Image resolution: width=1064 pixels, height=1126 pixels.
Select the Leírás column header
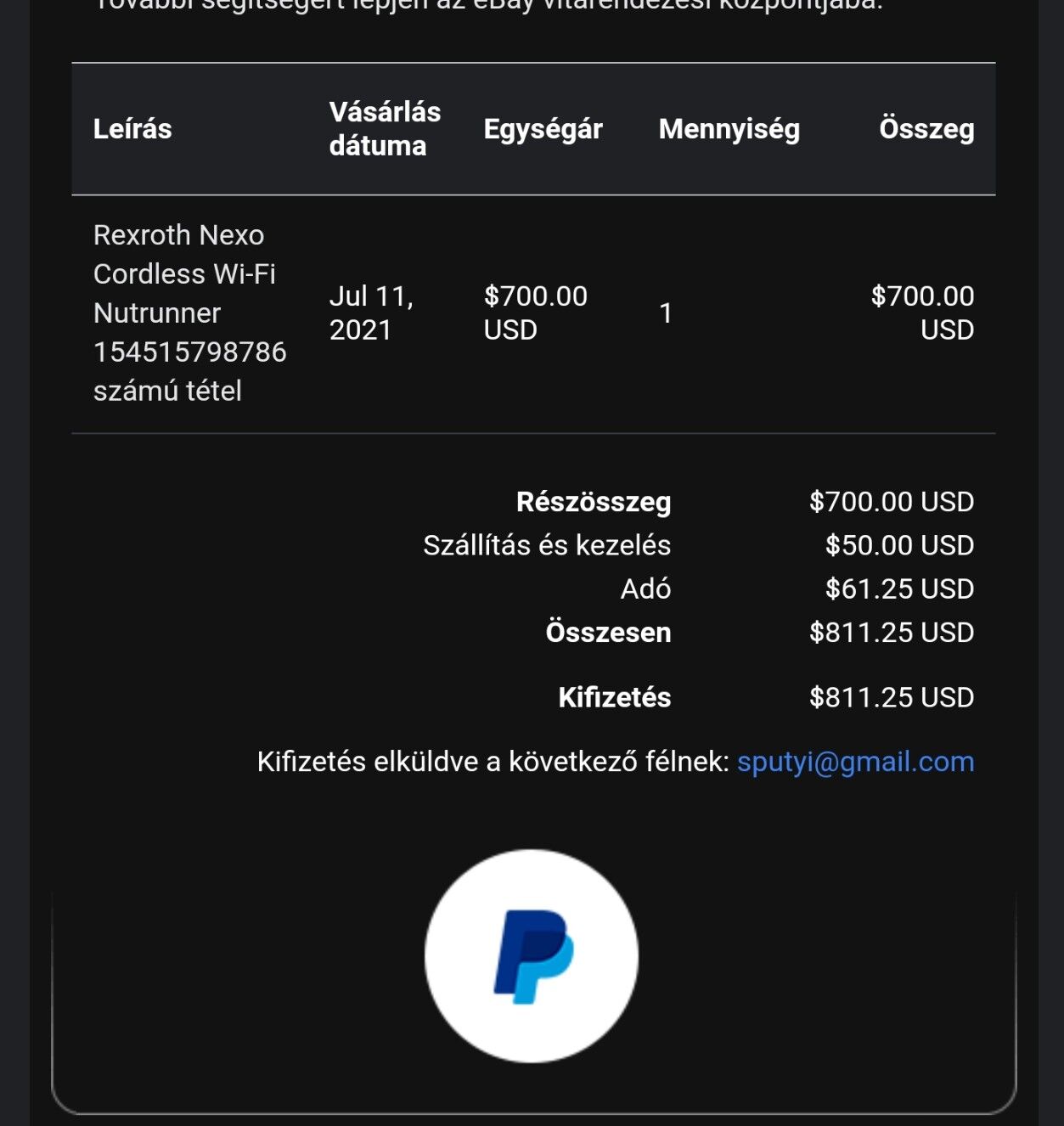tap(132, 129)
